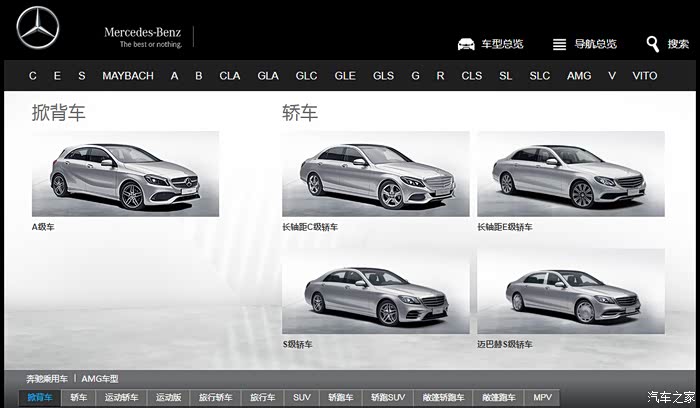Screen dimensions: 700x408
Task: Select the SUV body type tab
Action: (302, 397)
